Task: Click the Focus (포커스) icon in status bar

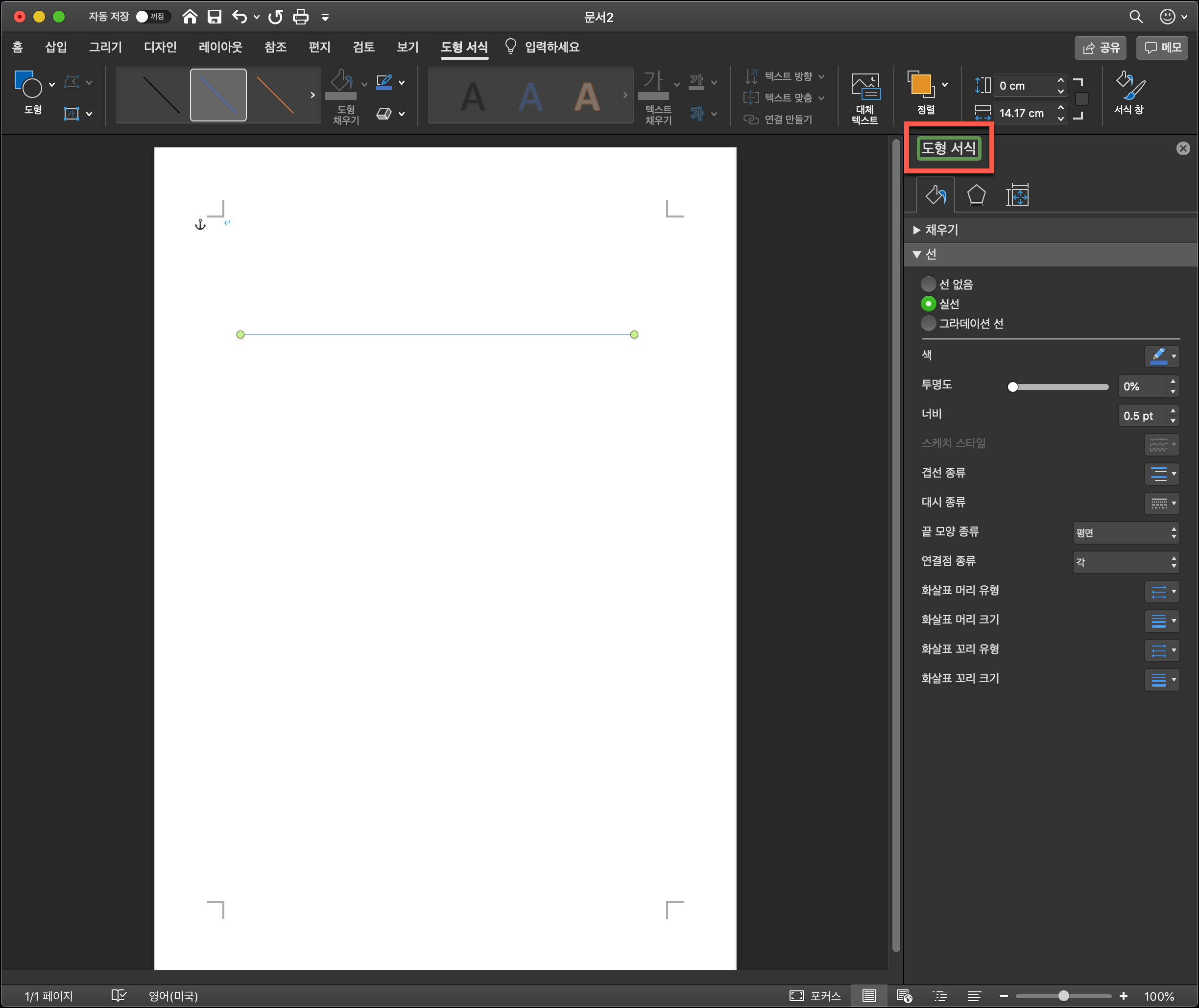Action: (x=797, y=996)
